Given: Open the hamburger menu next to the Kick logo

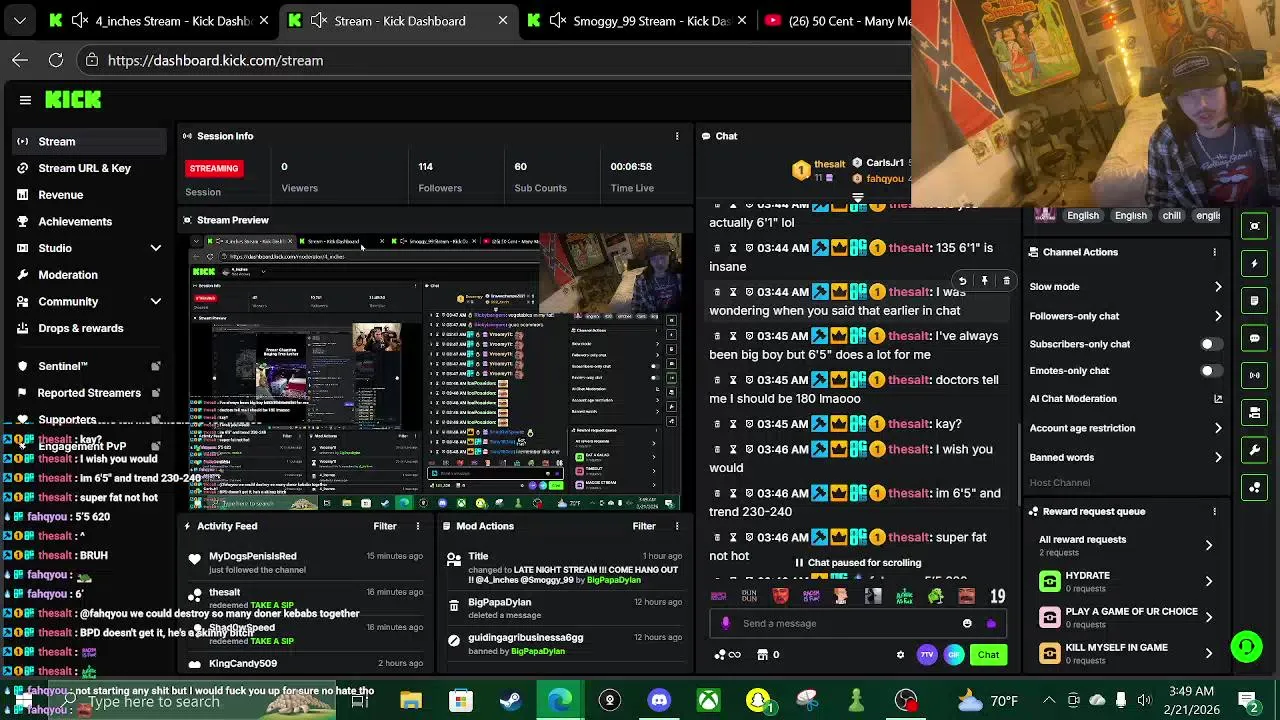Looking at the screenshot, I should point(25,100).
